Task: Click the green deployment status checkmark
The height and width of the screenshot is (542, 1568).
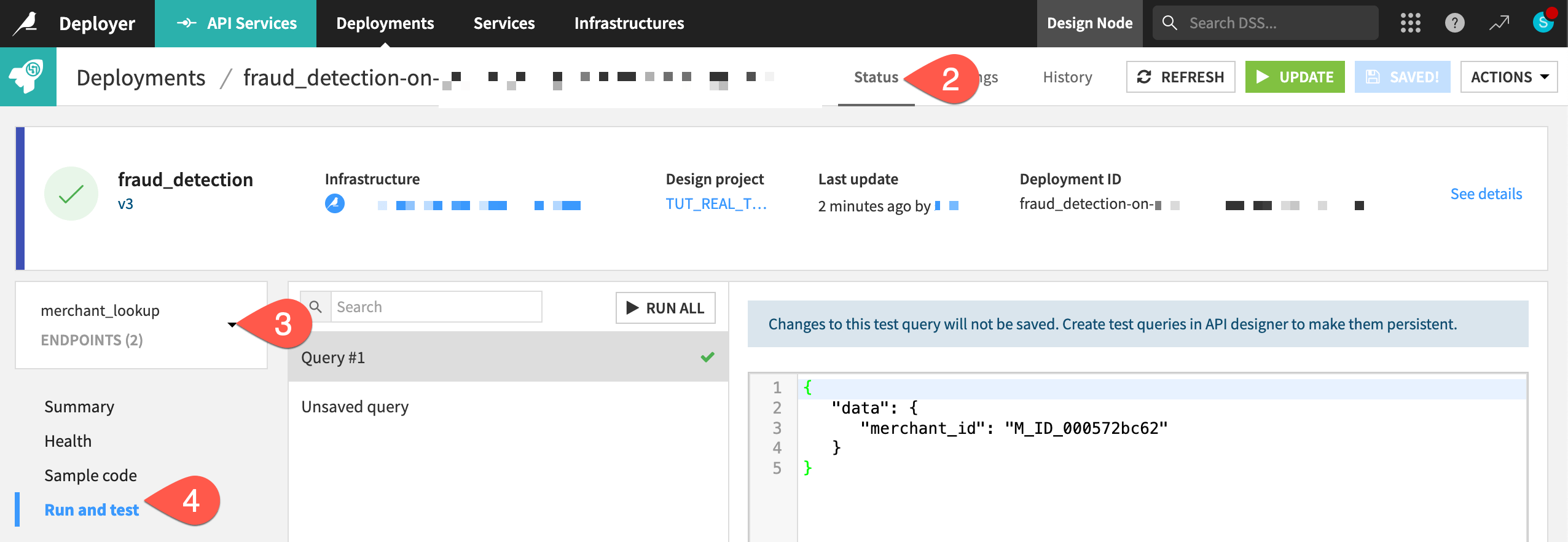Action: pyautogui.click(x=71, y=194)
